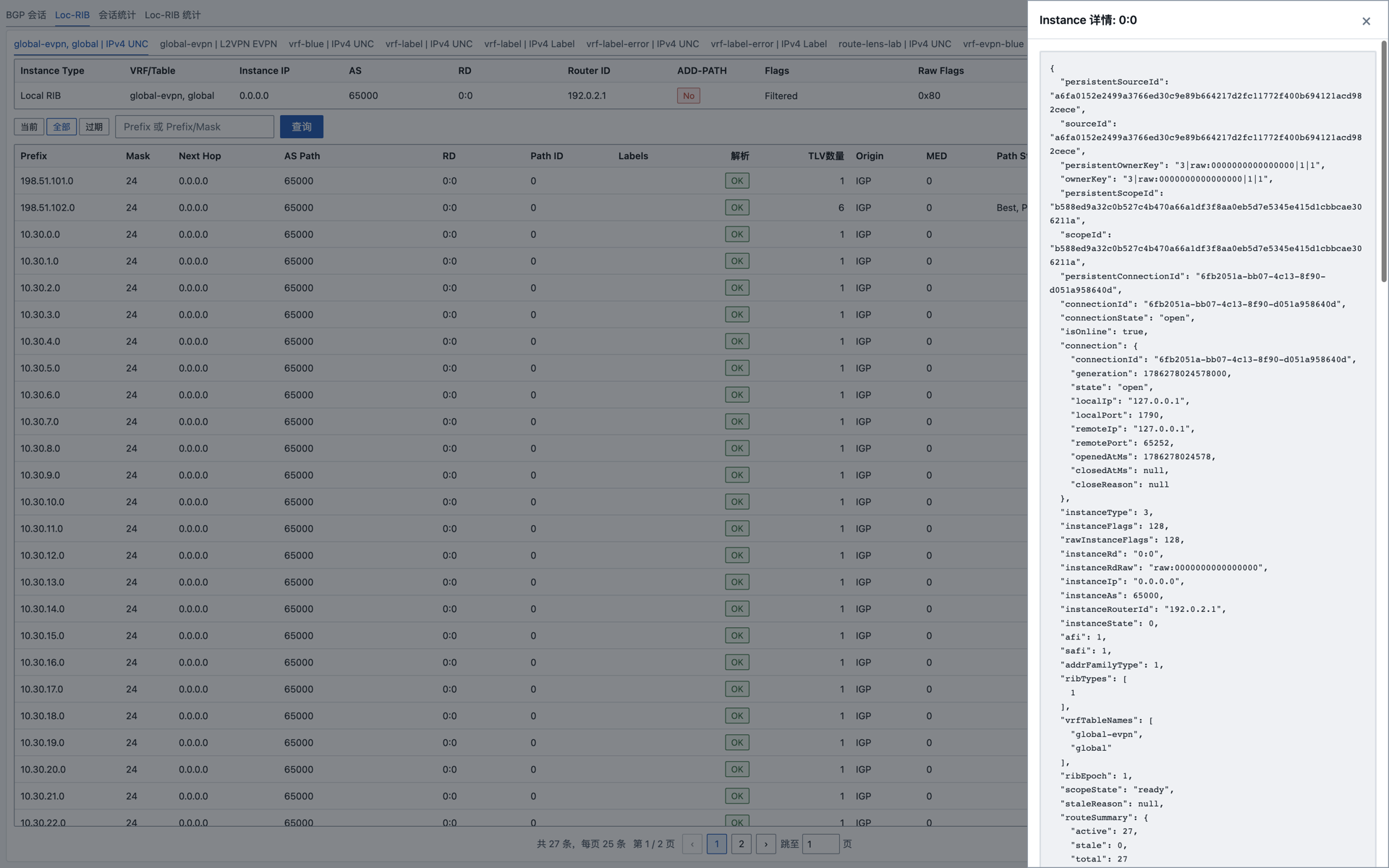The height and width of the screenshot is (868, 1389).
Task: Select prefix 10.30.21.0 cell
Action: tap(42, 796)
